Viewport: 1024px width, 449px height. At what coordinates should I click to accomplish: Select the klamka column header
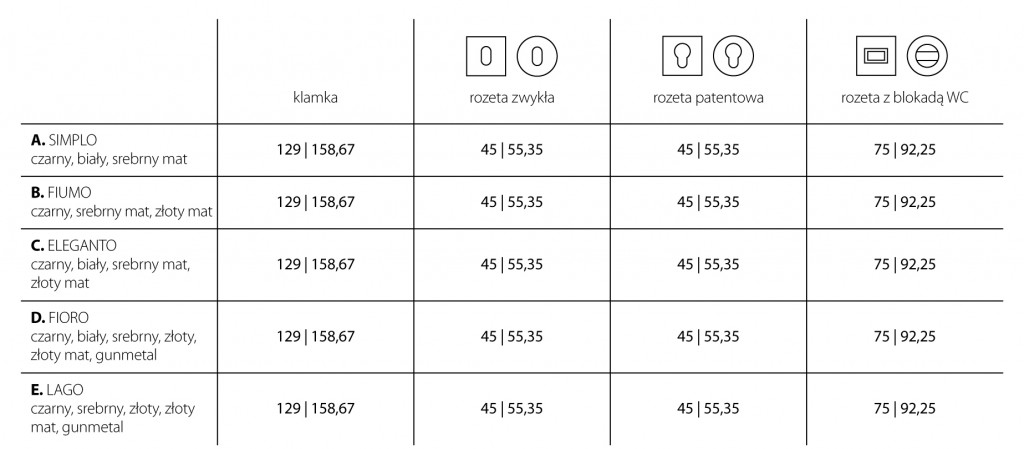tap(315, 98)
